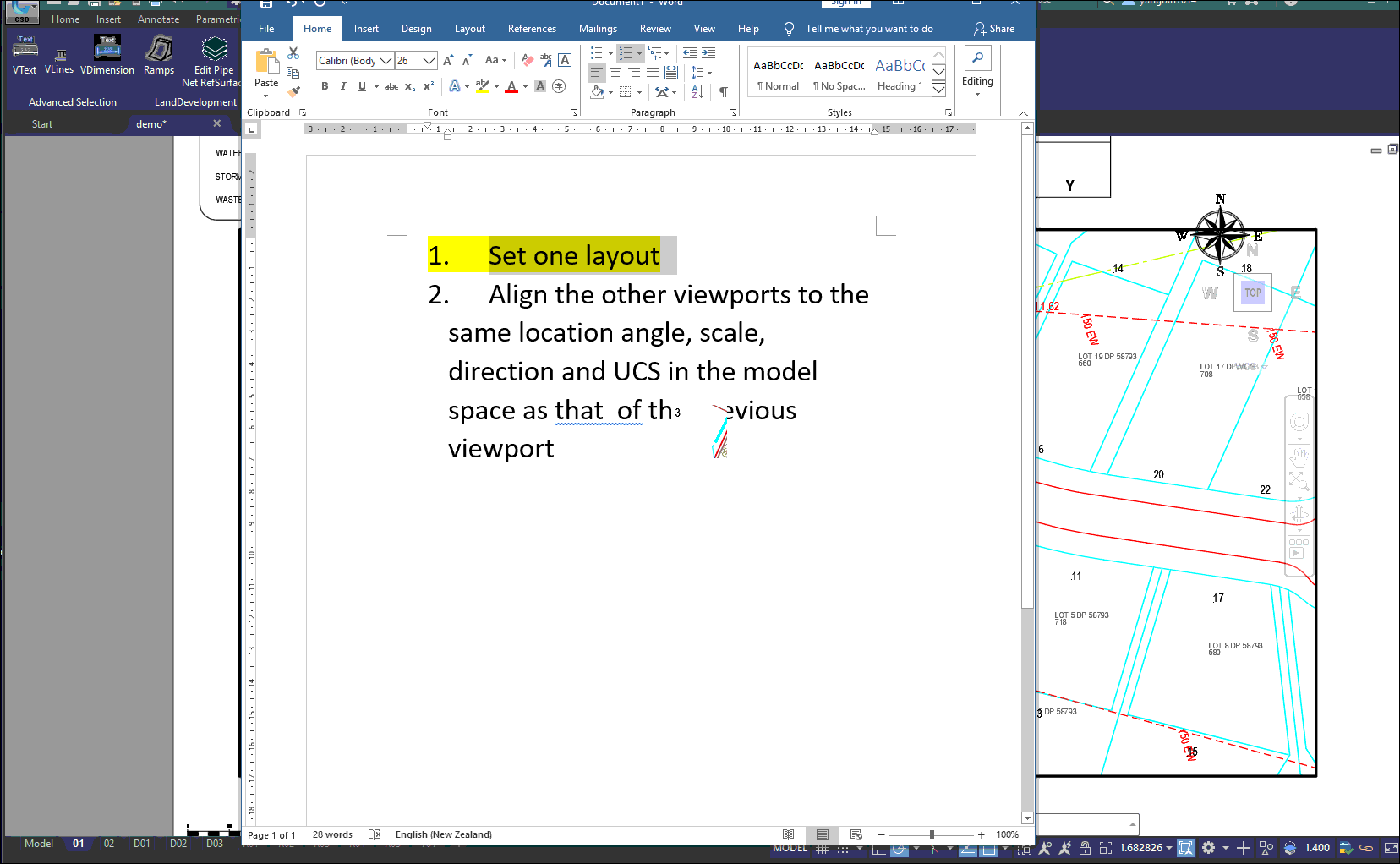The image size is (1400, 864).
Task: Toggle Align Left paragraph button
Action: pos(597,73)
